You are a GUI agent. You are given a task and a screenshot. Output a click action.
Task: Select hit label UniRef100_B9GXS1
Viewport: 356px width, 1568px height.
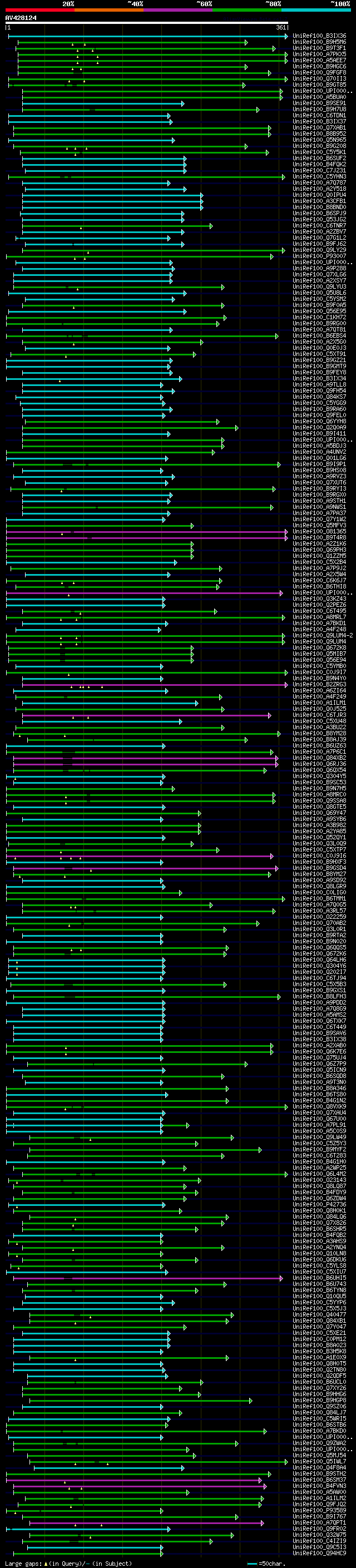point(319,990)
